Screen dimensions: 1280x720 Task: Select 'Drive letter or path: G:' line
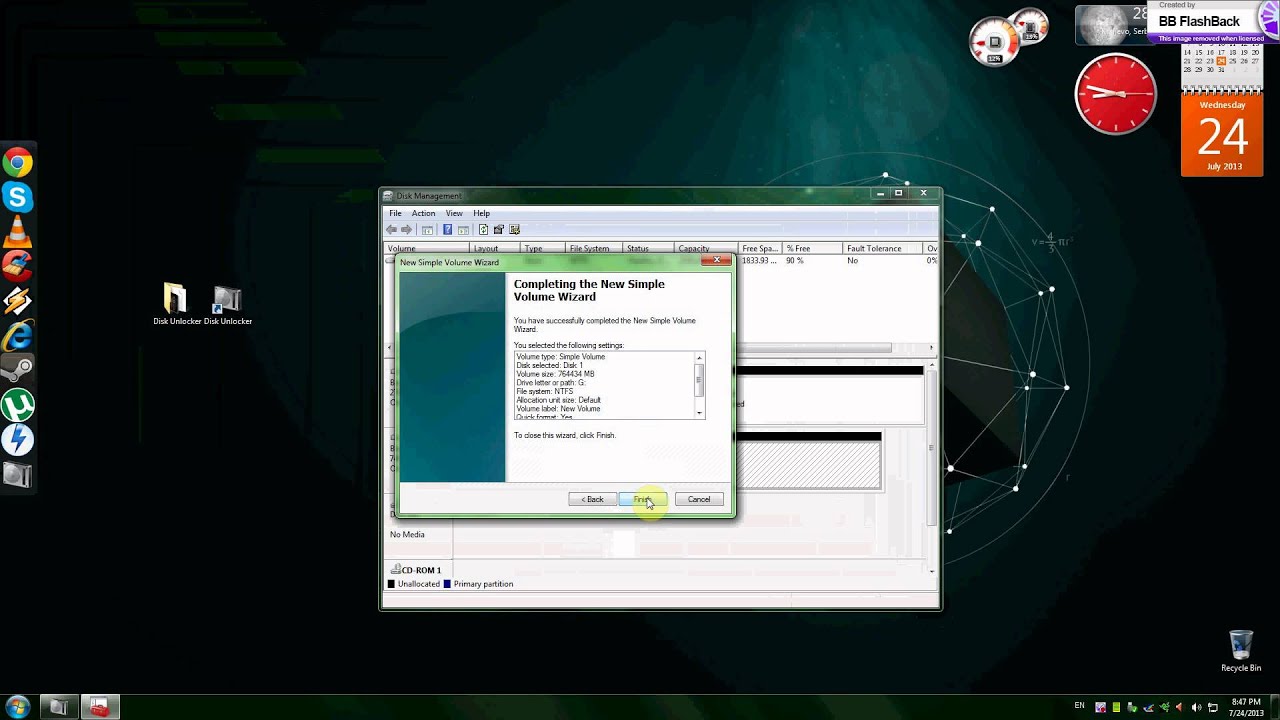551,383
